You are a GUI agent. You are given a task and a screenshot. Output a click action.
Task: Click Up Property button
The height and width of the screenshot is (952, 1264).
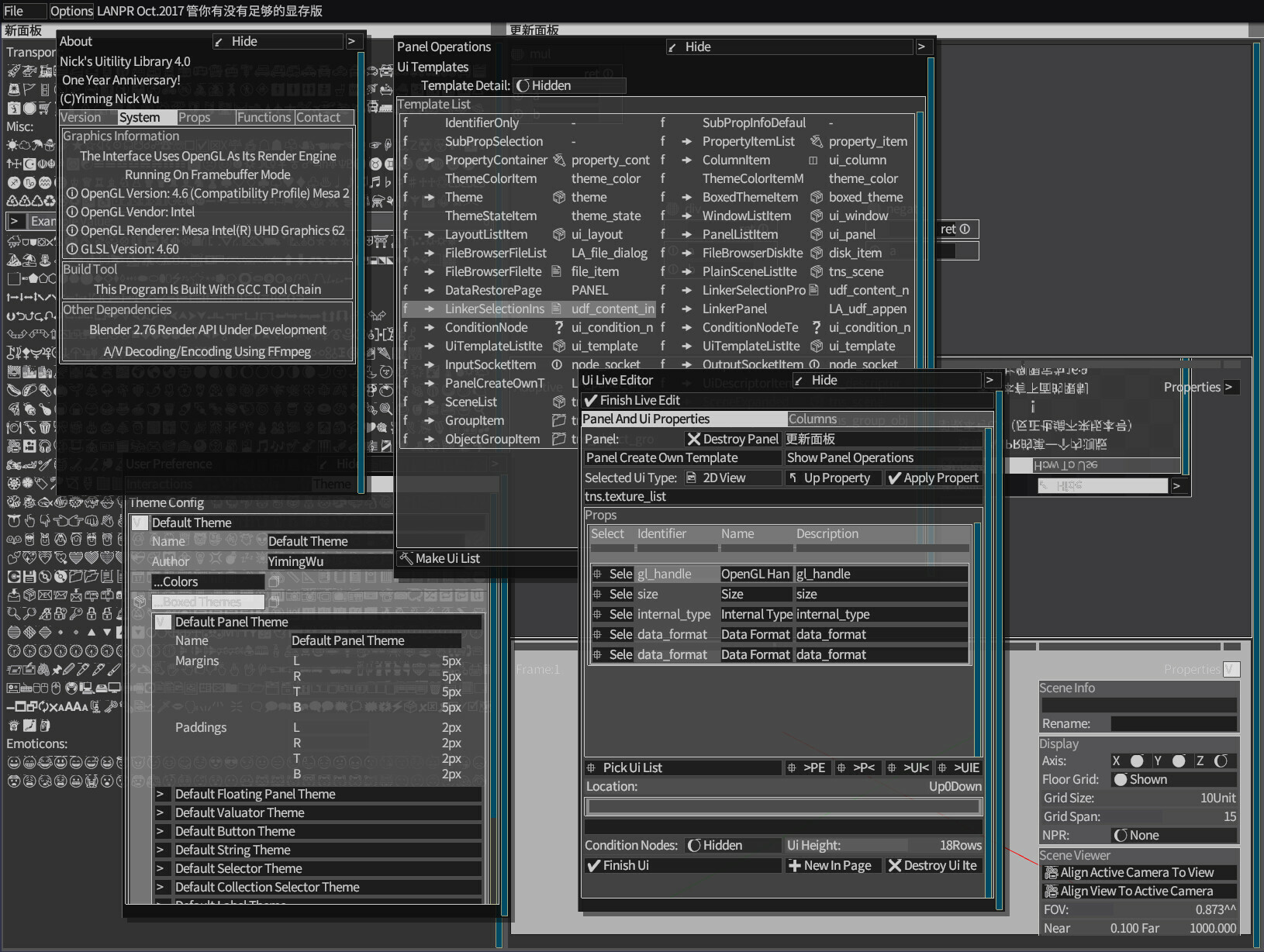tap(833, 478)
